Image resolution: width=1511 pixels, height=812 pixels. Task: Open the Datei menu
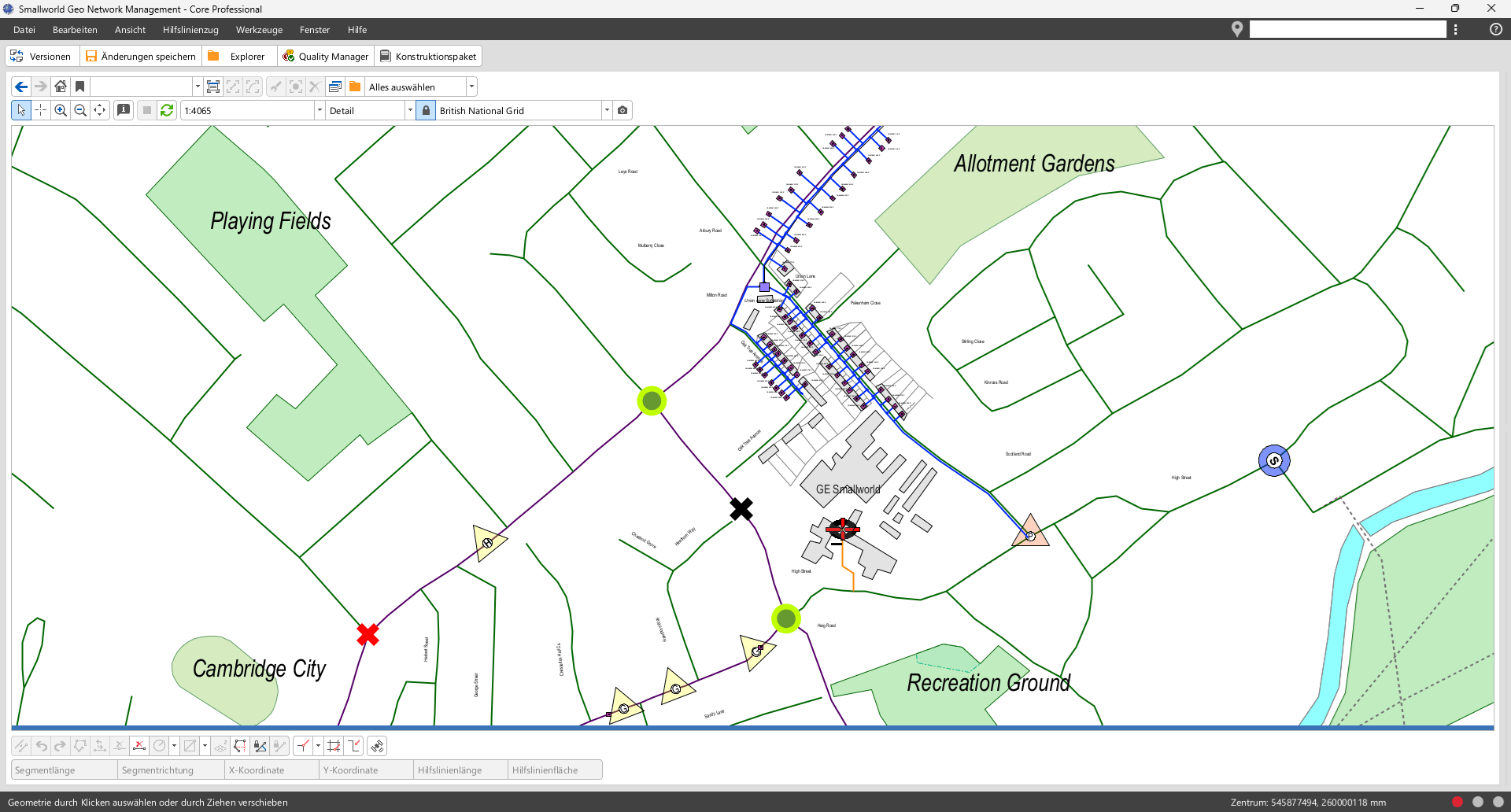(x=24, y=30)
